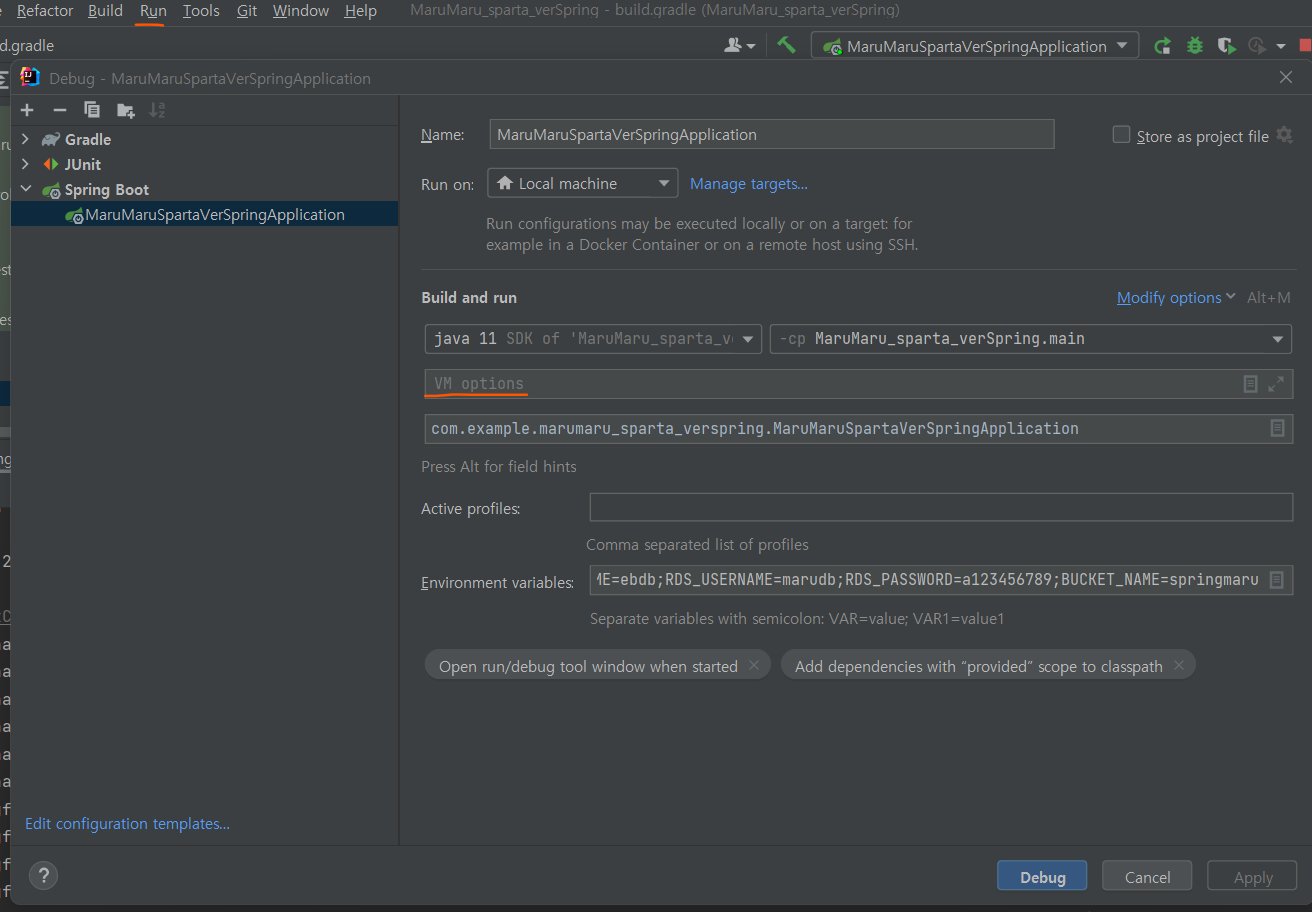The height and width of the screenshot is (912, 1312).
Task: Select the Gradle tree item
Action: tap(88, 139)
